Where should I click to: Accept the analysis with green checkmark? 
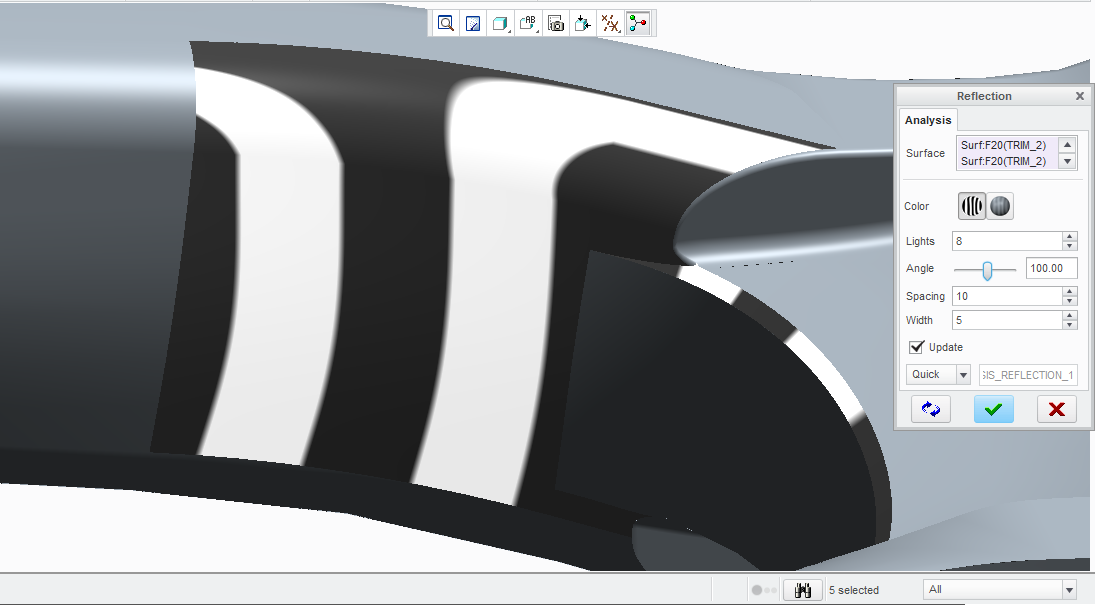994,409
